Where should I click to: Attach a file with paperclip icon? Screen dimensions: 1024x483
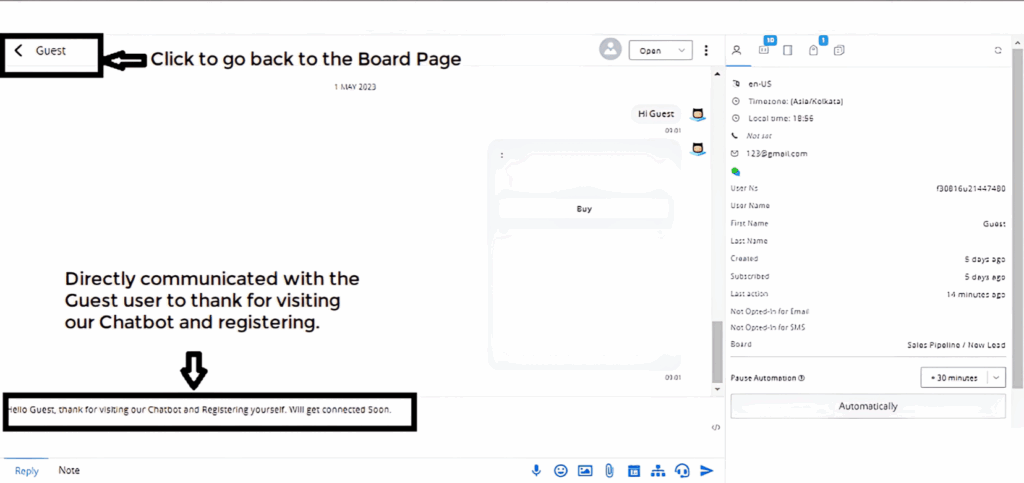(x=609, y=470)
